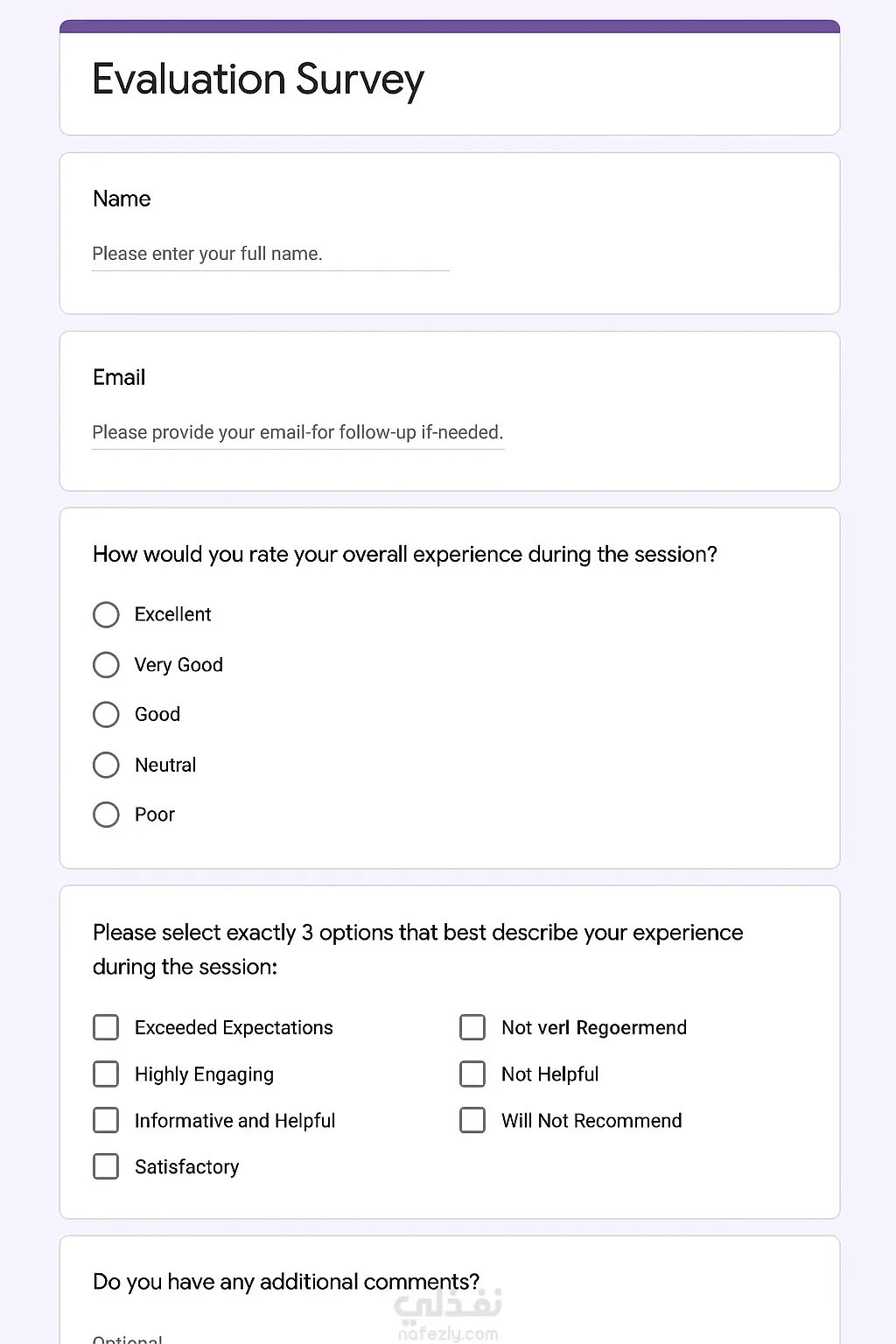Image resolution: width=896 pixels, height=1344 pixels.
Task: Focus the Email input field
Action: (297, 432)
